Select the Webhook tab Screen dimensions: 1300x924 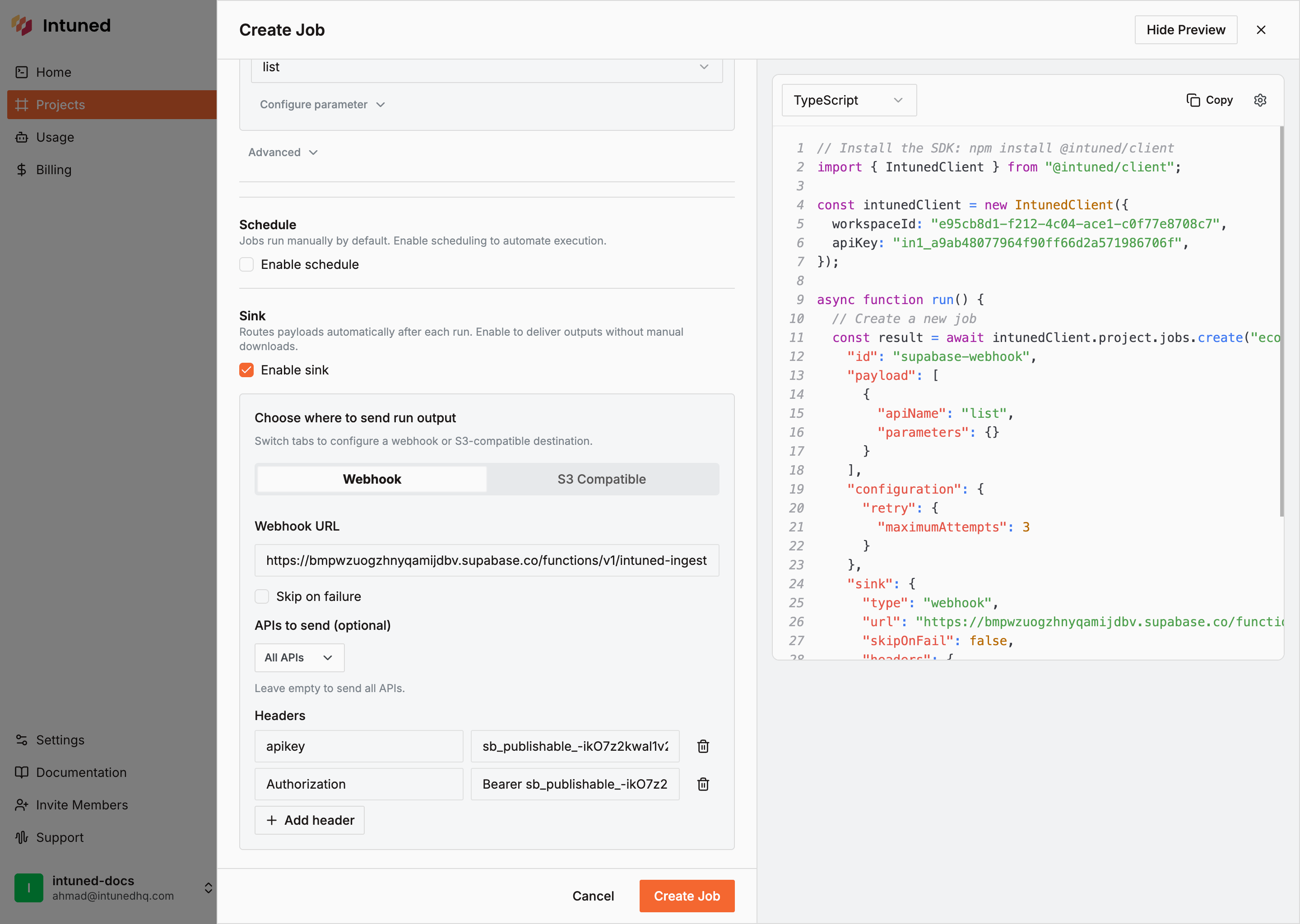click(372, 479)
